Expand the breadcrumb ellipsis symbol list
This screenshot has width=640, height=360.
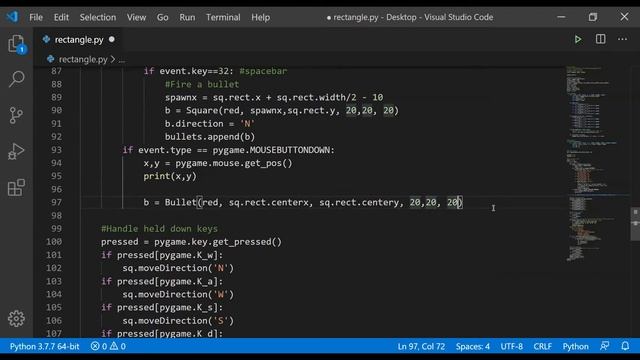[122, 60]
